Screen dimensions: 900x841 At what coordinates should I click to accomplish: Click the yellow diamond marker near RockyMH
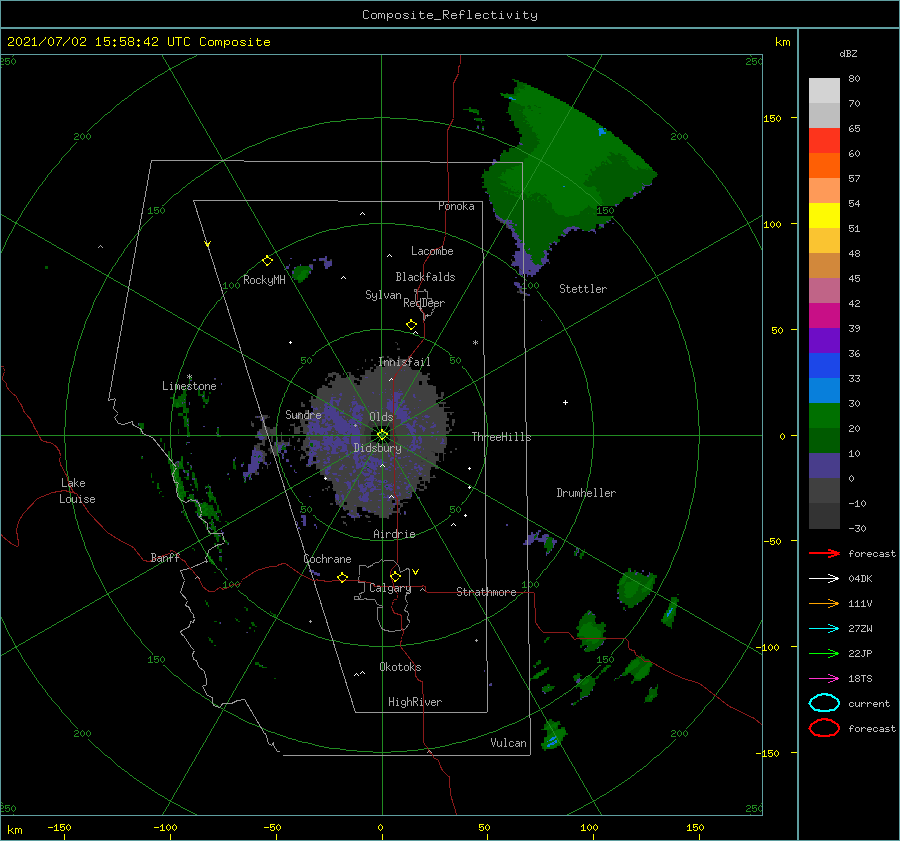pos(267,261)
